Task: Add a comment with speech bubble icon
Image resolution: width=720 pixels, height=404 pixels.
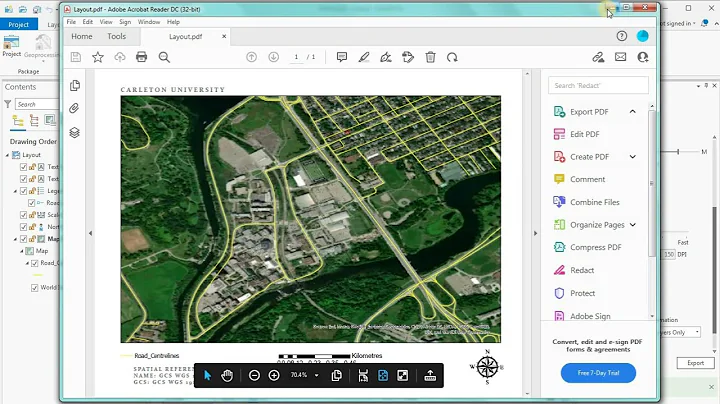Action: 342,57
